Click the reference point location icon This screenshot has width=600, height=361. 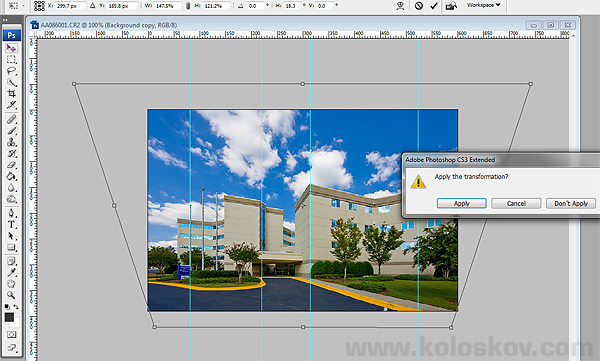39,6
